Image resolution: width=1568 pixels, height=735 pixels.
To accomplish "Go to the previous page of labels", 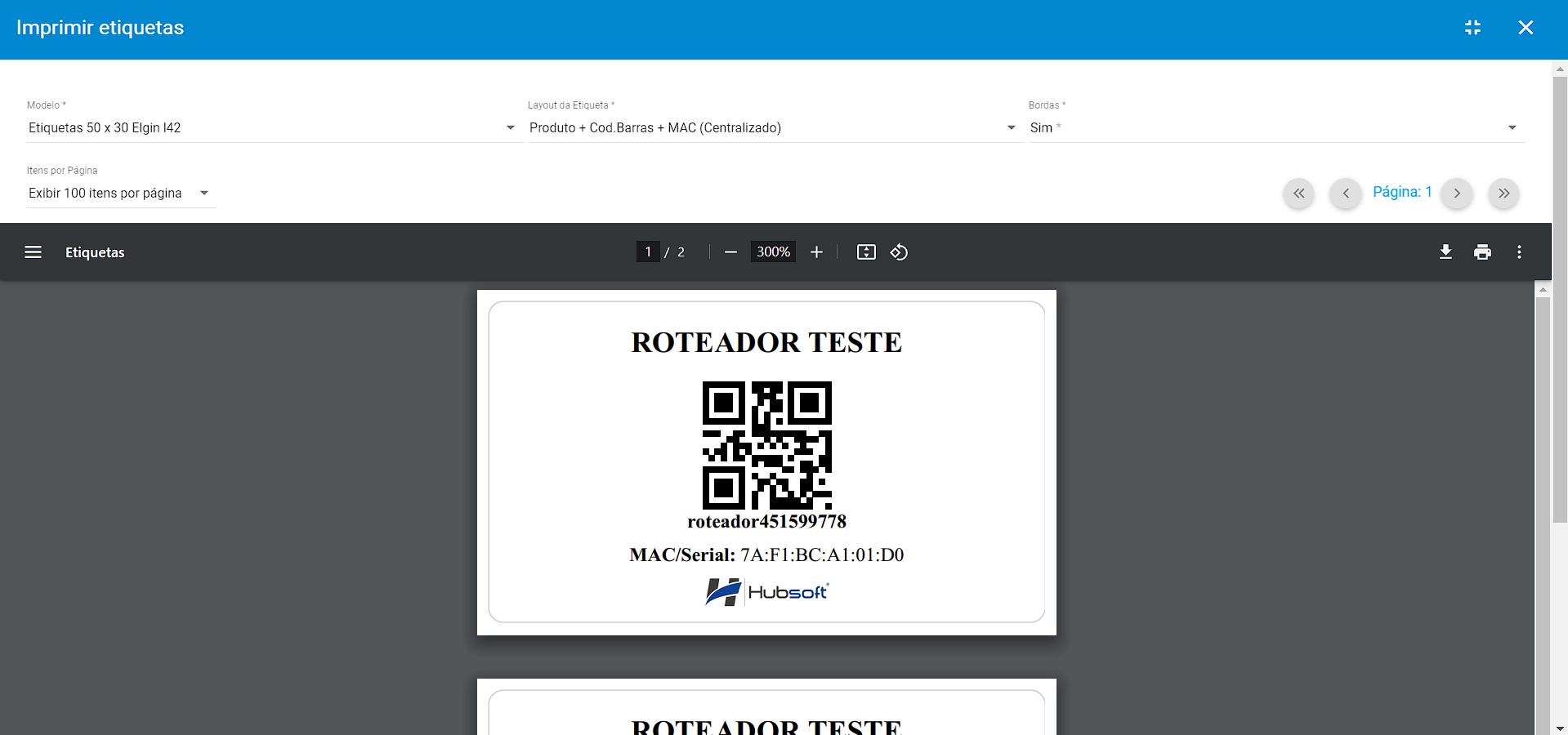I will click(1346, 194).
